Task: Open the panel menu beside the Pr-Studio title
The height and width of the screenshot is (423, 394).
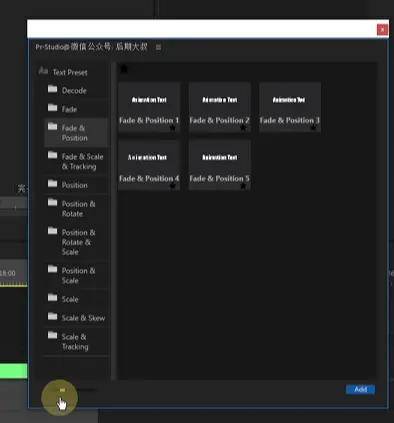Action: tap(158, 47)
